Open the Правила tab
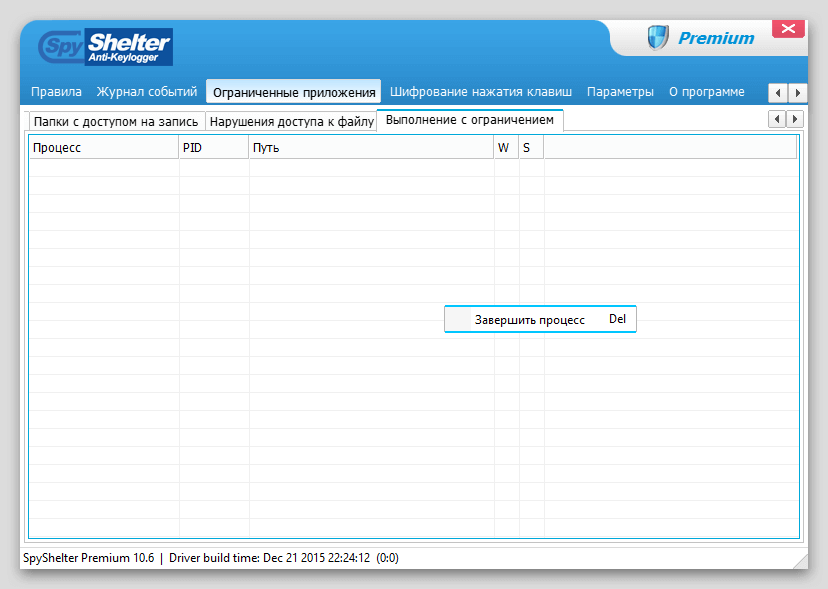Viewport: 828px width, 589px height. [56, 92]
